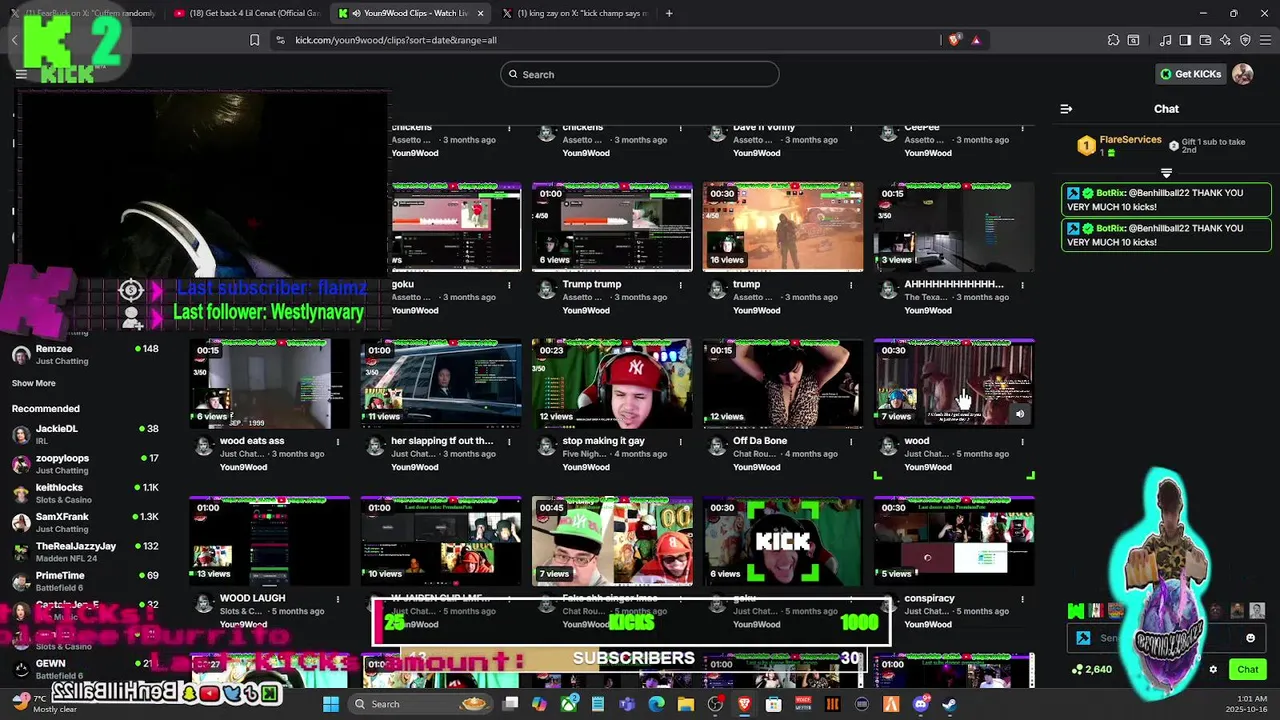1280x720 pixels.
Task: Switch to the king zay X tab
Action: click(589, 13)
